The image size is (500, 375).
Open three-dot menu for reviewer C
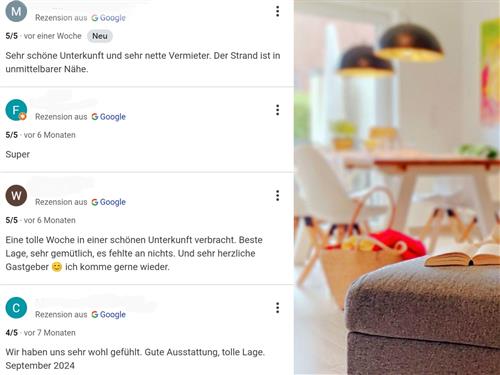277,308
